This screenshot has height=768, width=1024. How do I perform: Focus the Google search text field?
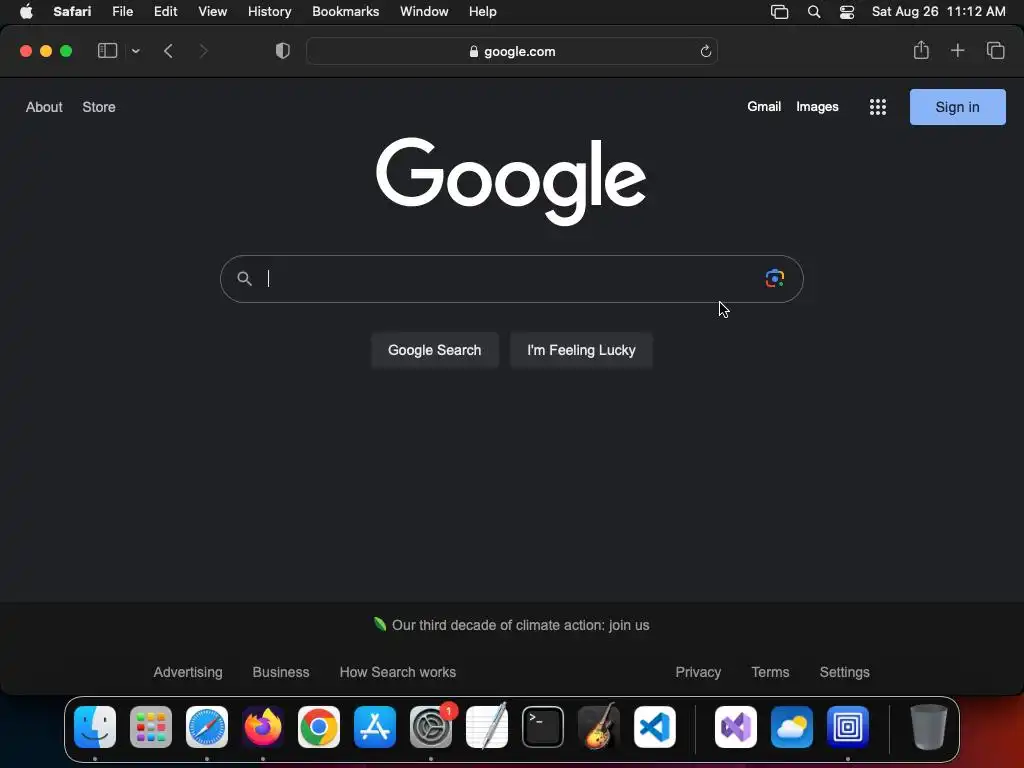pyautogui.click(x=511, y=279)
